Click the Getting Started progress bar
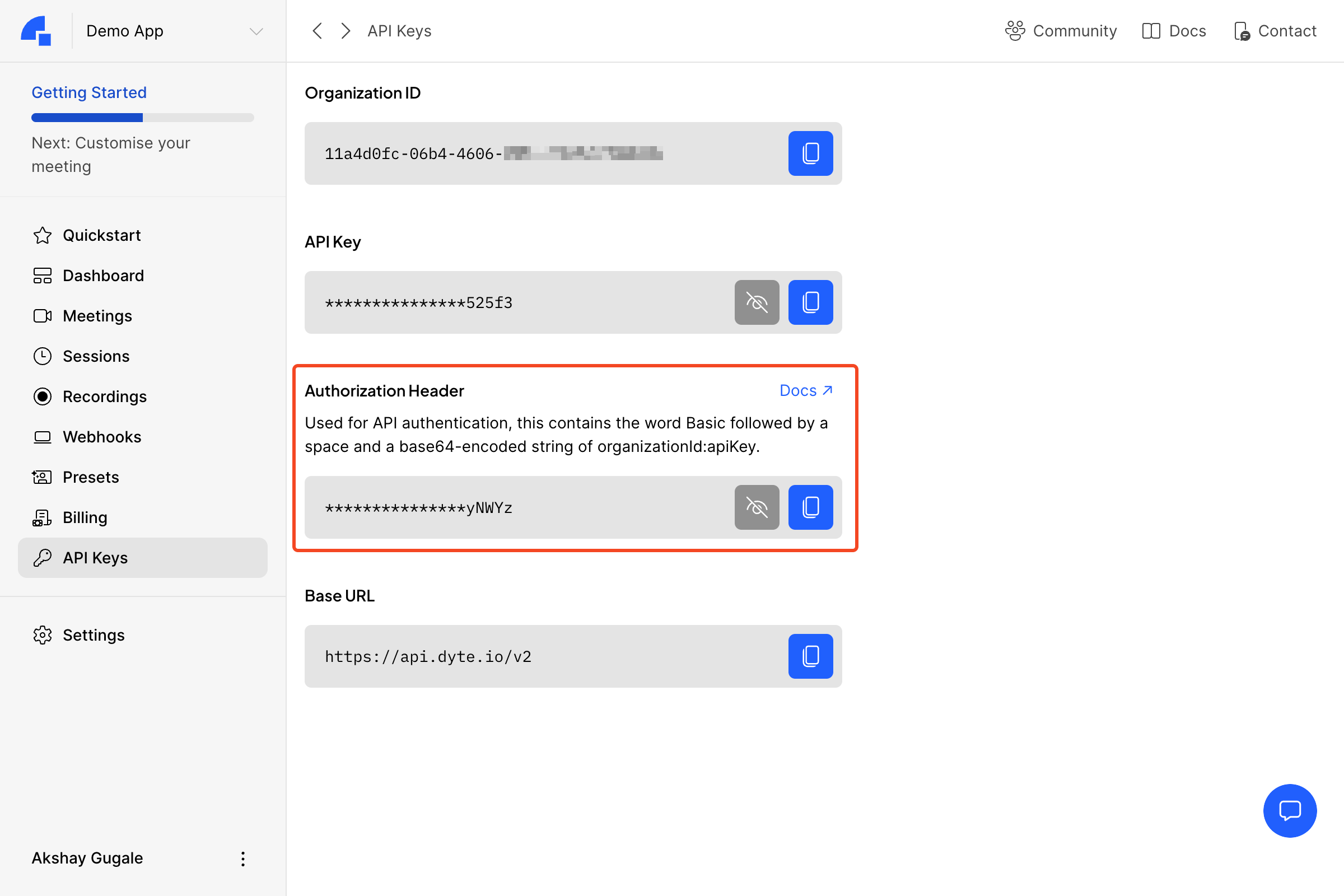Image resolution: width=1344 pixels, height=896 pixels. pos(142,118)
